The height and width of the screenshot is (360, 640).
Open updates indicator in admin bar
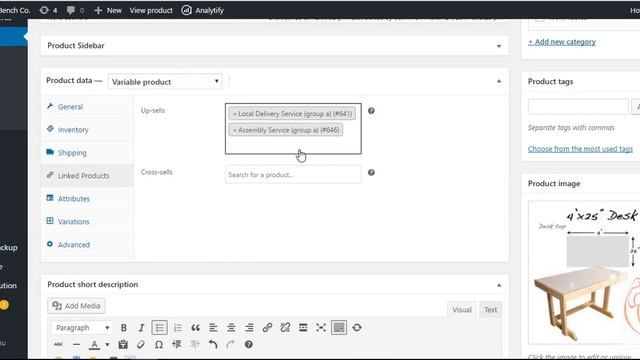49,10
